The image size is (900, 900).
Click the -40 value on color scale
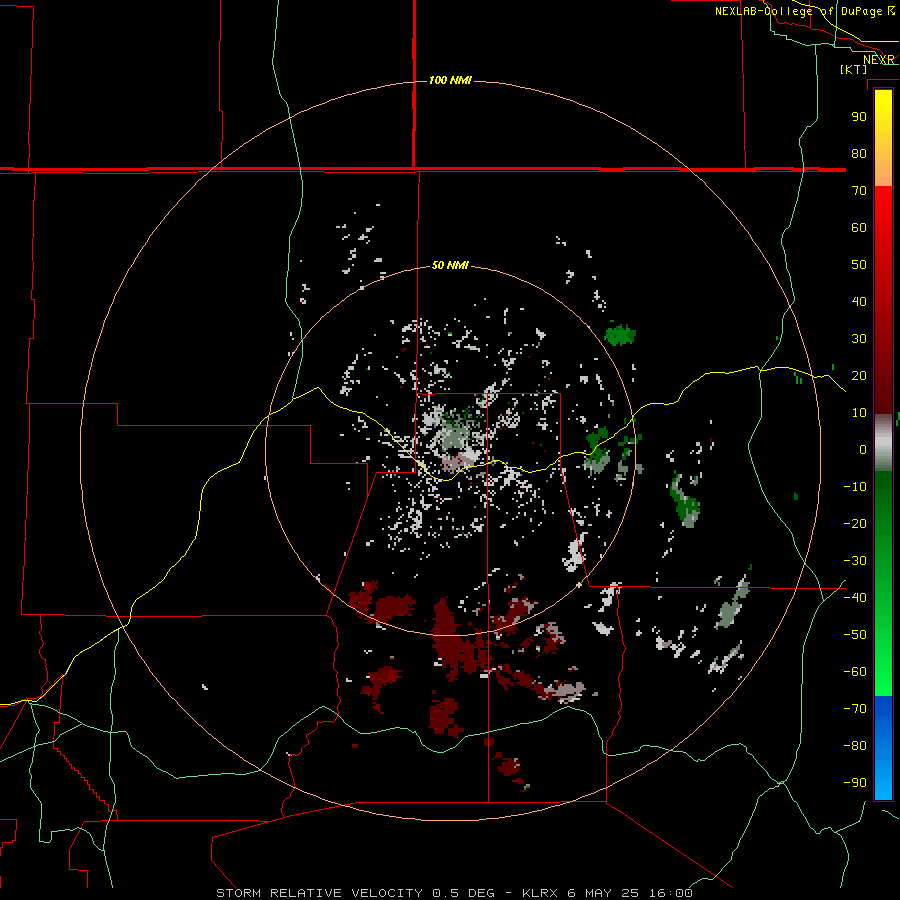855,598
